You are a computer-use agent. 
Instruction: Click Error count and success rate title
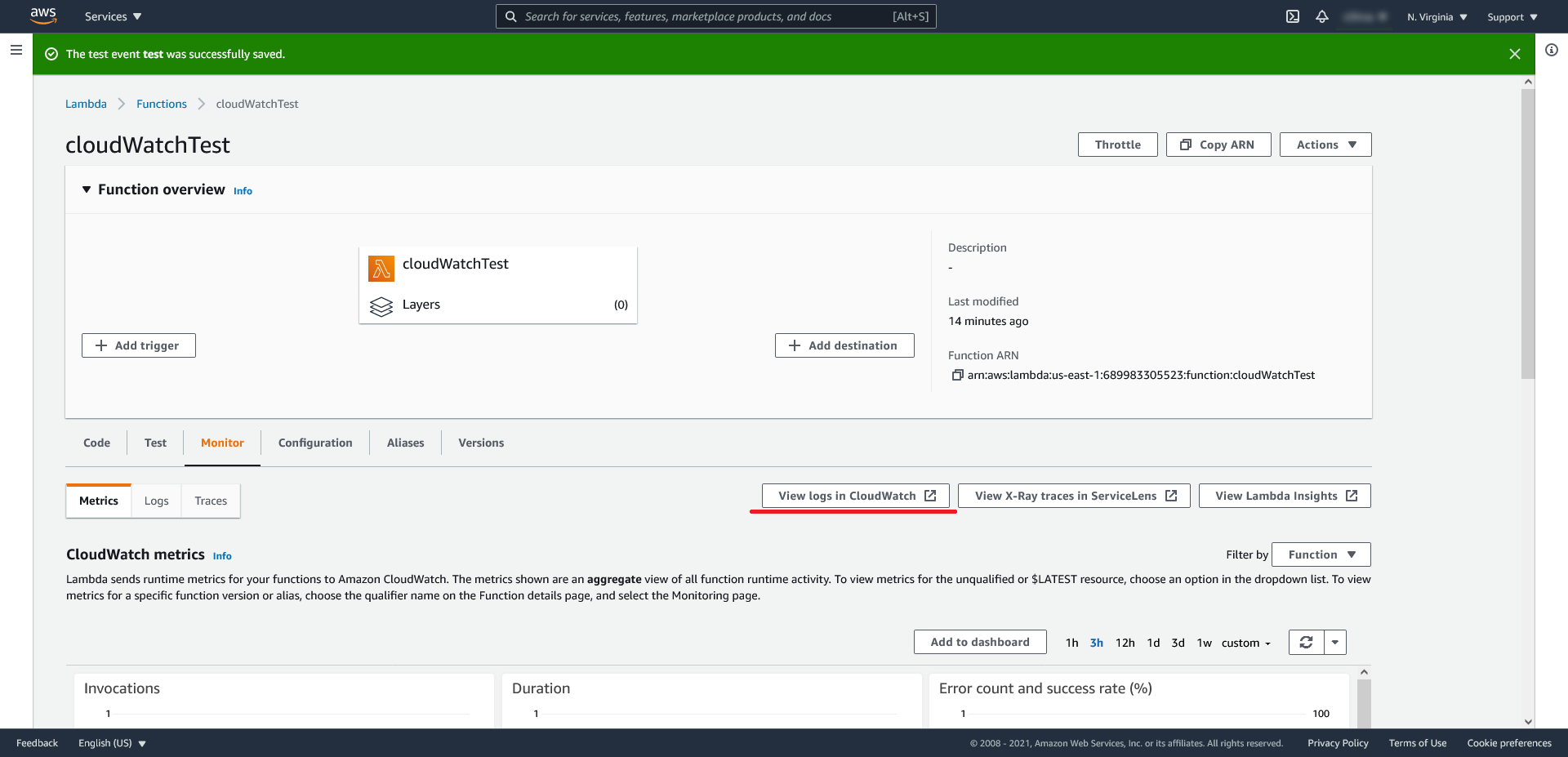(1045, 688)
